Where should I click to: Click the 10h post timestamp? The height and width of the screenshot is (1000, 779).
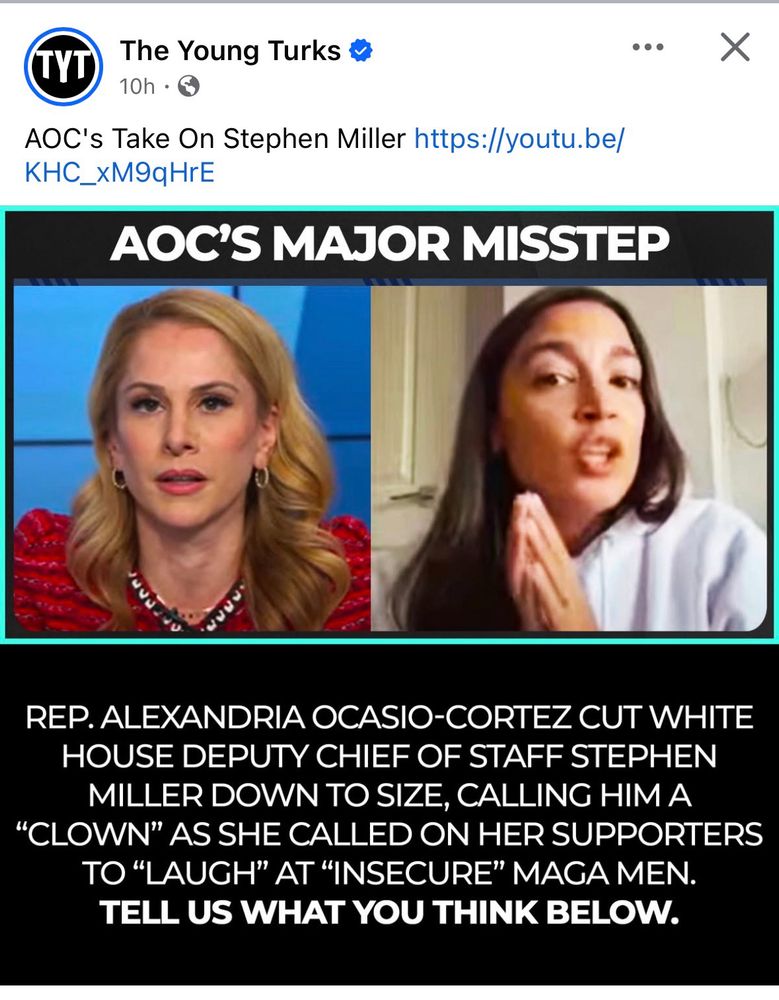(137, 86)
